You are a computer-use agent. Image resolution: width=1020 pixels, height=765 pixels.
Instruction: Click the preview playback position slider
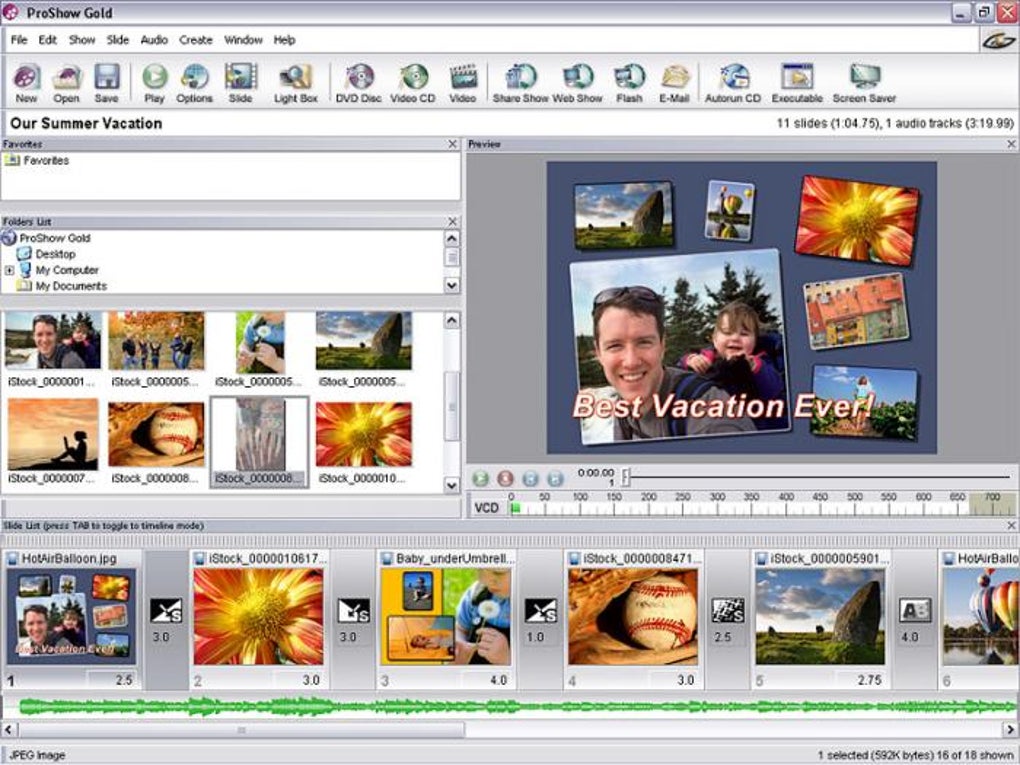[x=626, y=478]
